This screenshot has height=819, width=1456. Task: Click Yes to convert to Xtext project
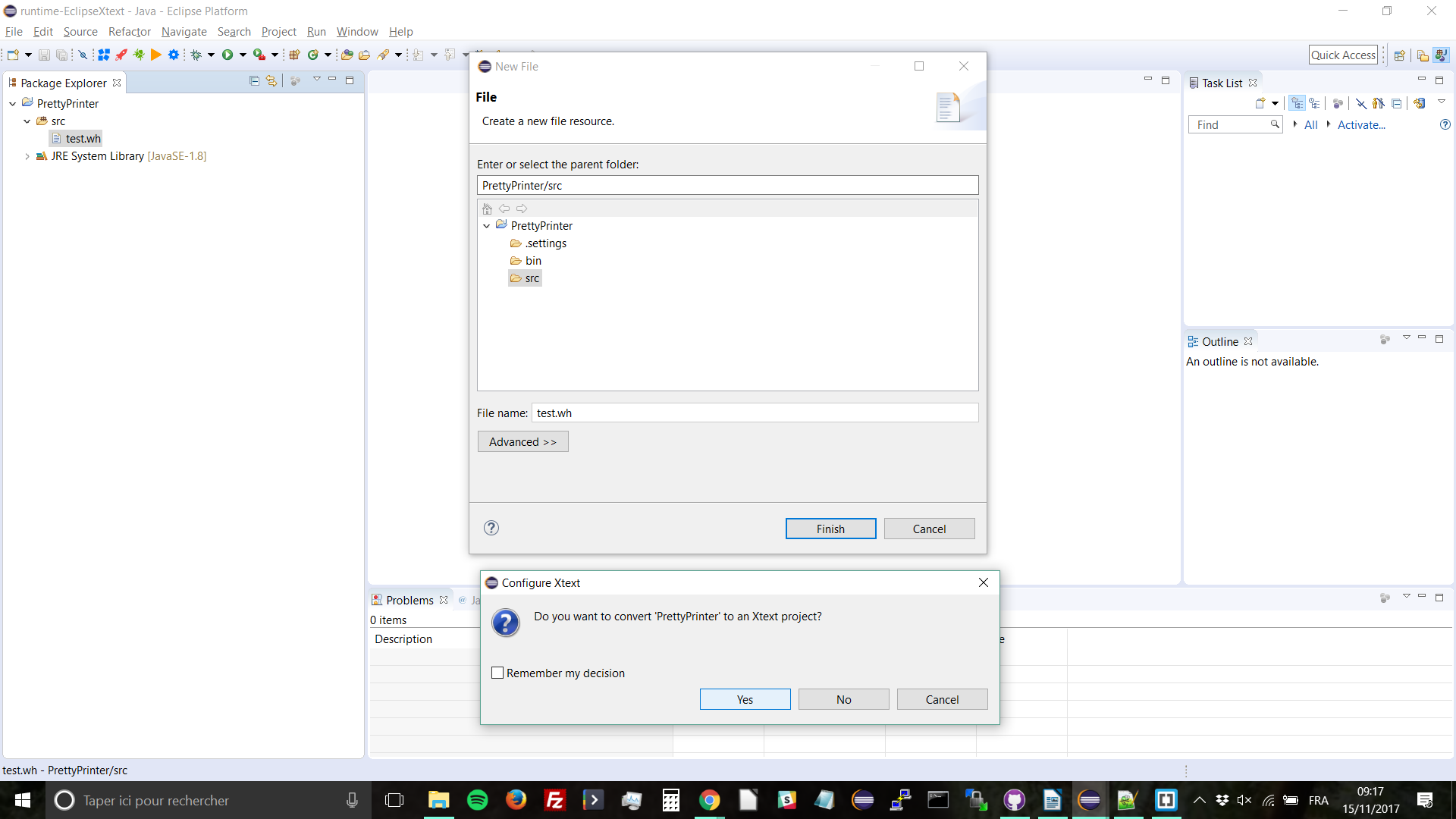[x=745, y=699]
